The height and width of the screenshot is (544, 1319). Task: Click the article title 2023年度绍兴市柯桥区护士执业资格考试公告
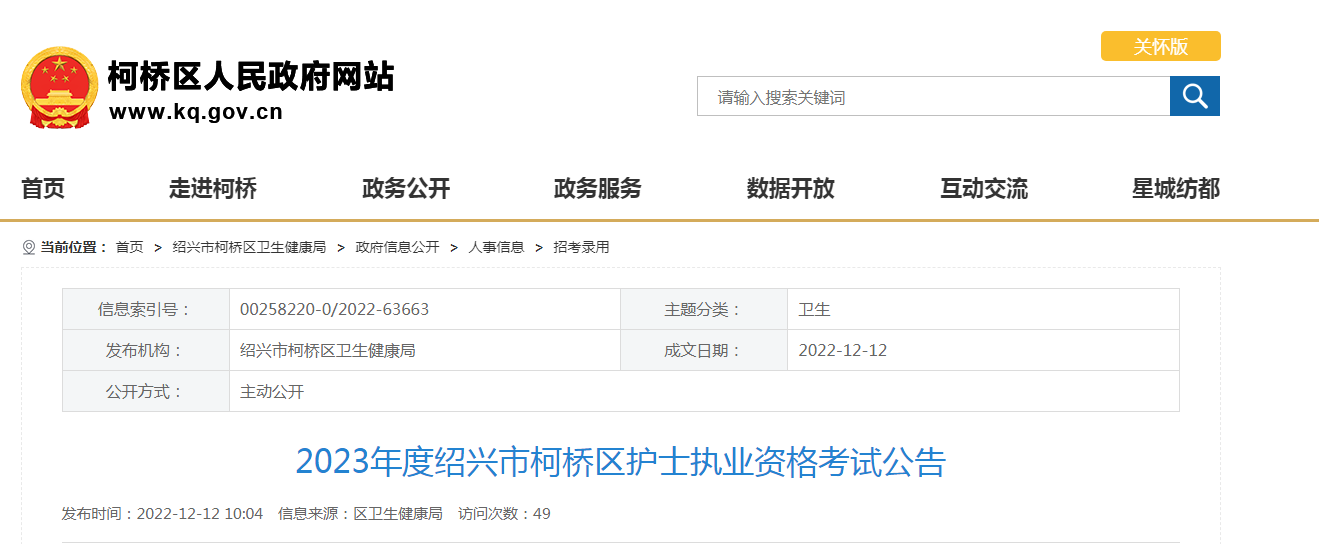click(620, 463)
